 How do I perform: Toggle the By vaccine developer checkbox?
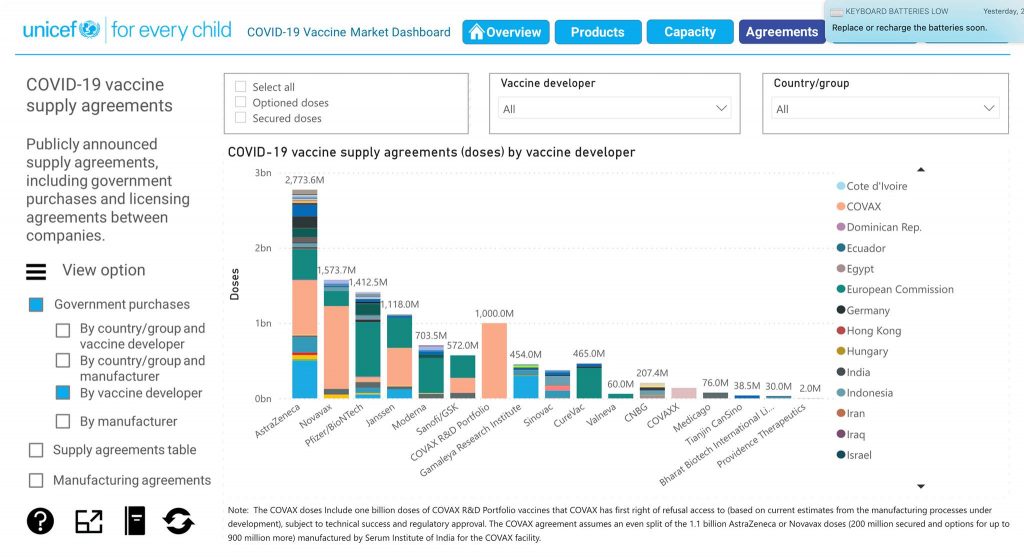63,393
